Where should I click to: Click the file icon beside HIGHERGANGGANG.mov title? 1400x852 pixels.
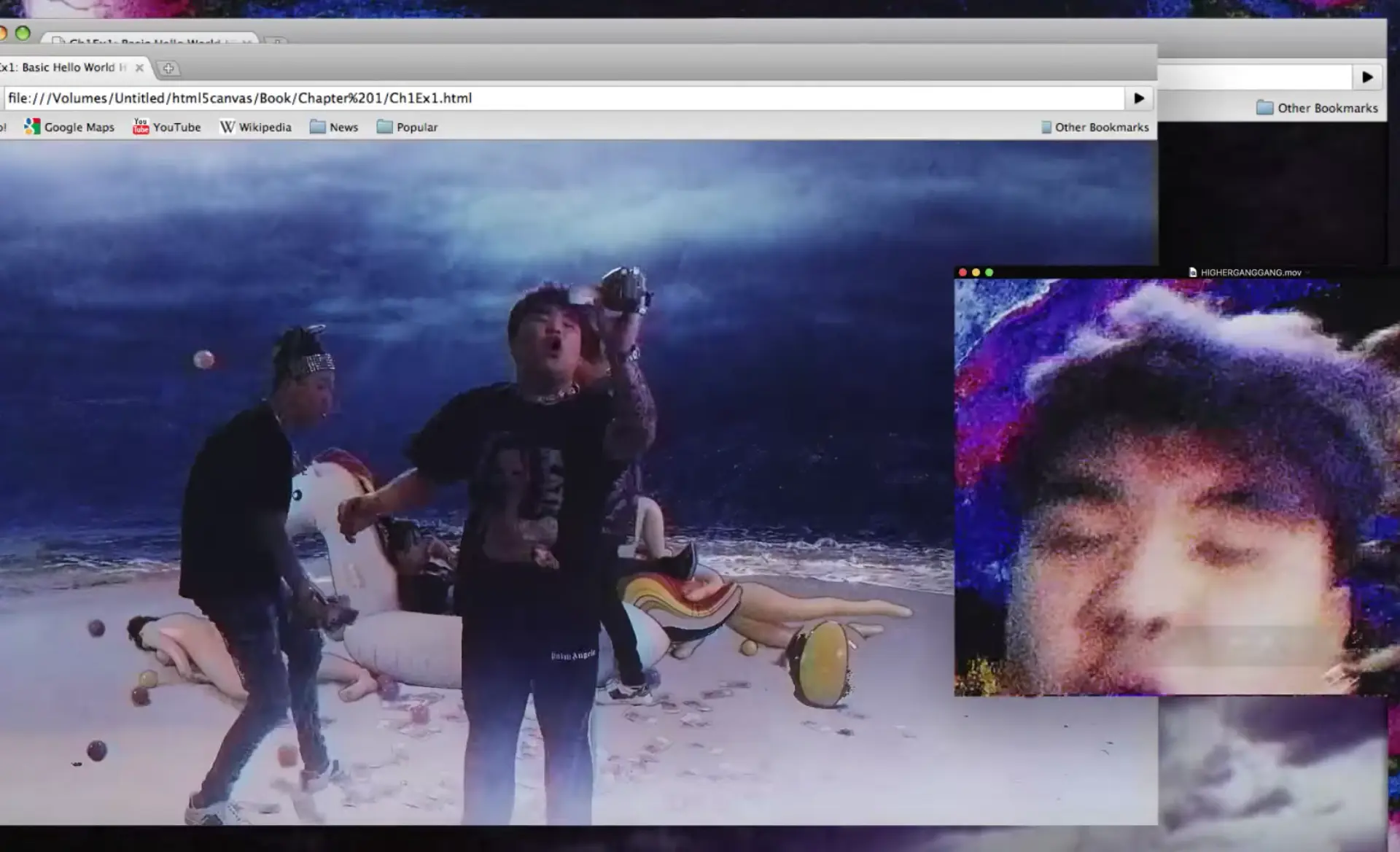(1193, 272)
